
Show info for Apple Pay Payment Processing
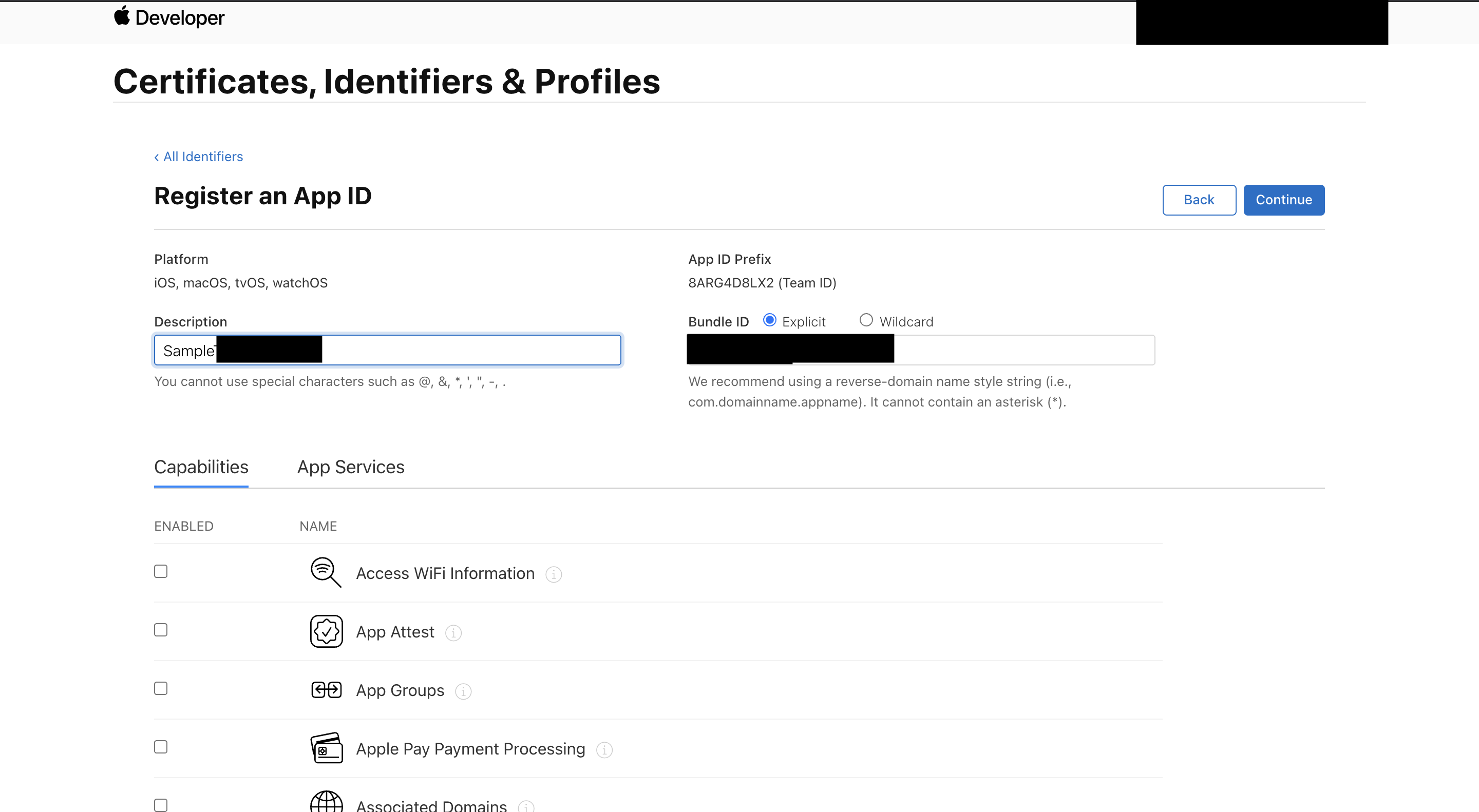tap(604, 749)
